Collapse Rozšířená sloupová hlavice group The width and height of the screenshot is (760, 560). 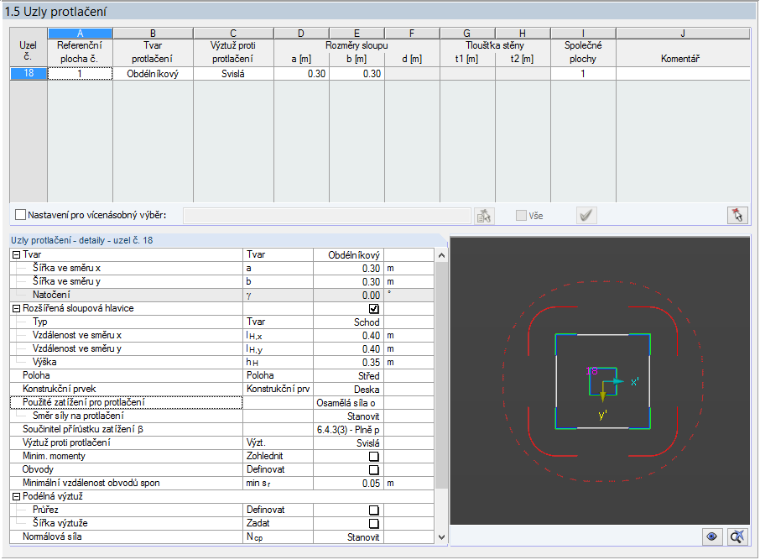[16, 309]
